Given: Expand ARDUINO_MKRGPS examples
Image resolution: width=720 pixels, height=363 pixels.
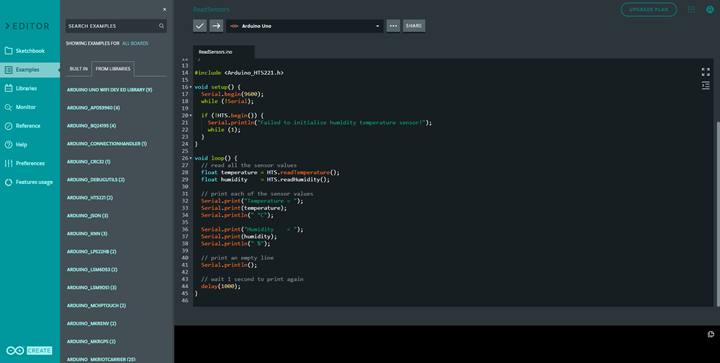Looking at the screenshot, I should tap(91, 341).
